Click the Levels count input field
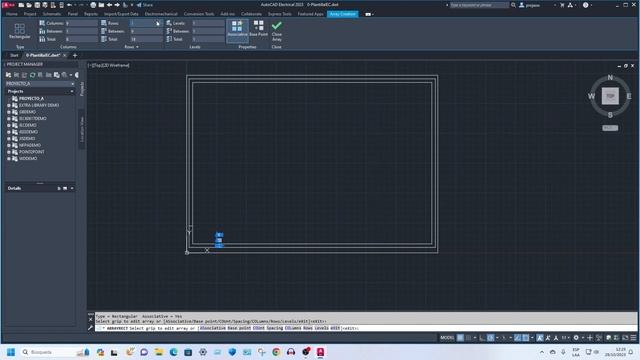Image resolution: width=640 pixels, height=360 pixels. 208,23
